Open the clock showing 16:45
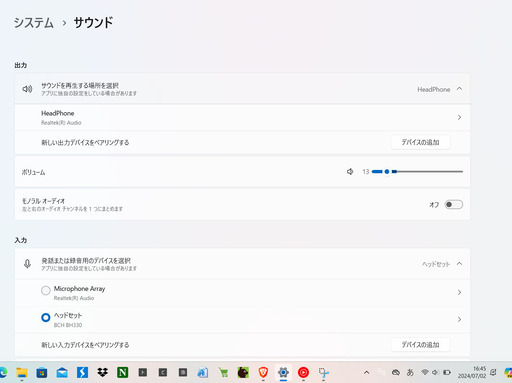Image resolution: width=512 pixels, height=383 pixels. click(472, 372)
